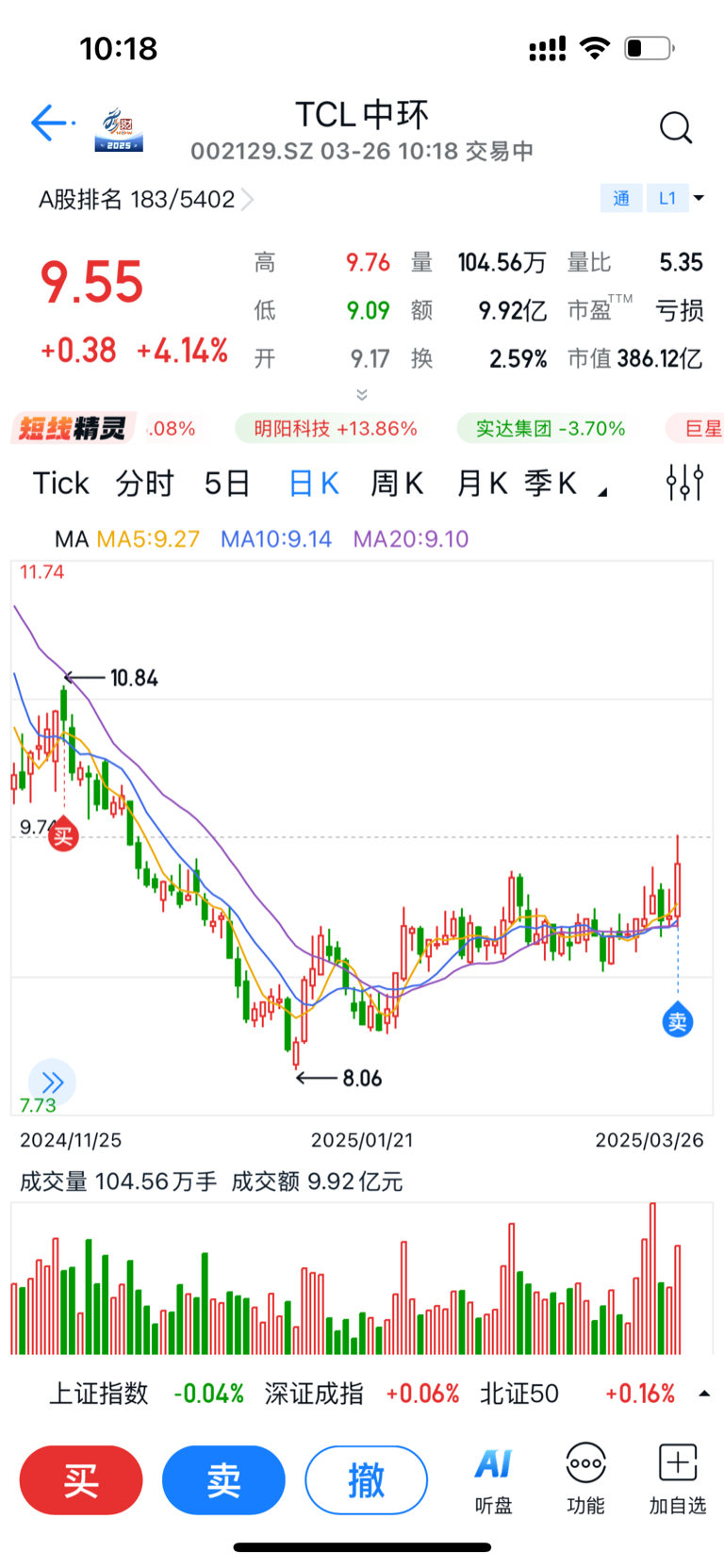Open the L1 dropdown arrow
The height and width of the screenshot is (1568, 724).
(699, 198)
